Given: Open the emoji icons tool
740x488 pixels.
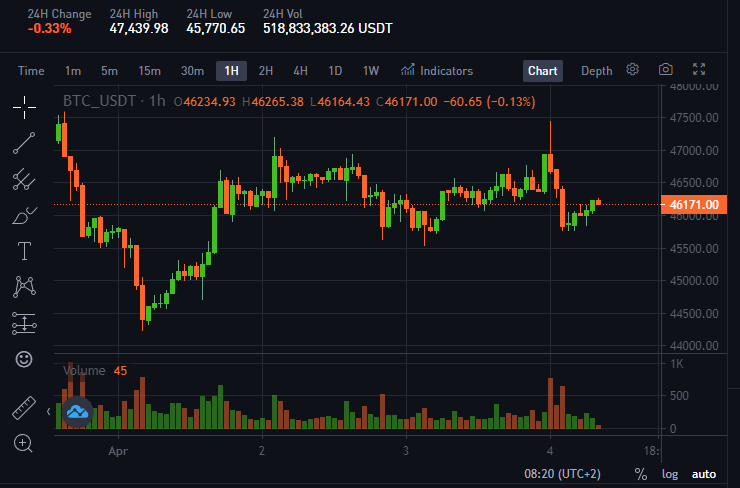Looking at the screenshot, I should coord(24,359).
